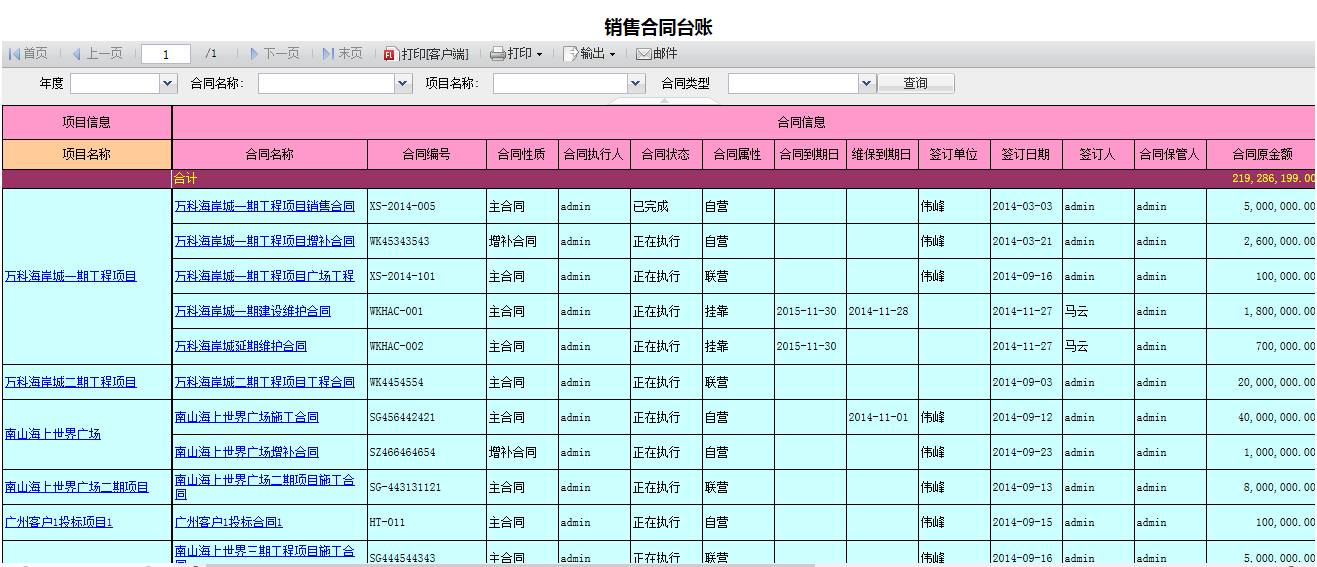Screen dimensions: 1317x567
Task: Click the 合同编号 column header
Action: (x=427, y=154)
